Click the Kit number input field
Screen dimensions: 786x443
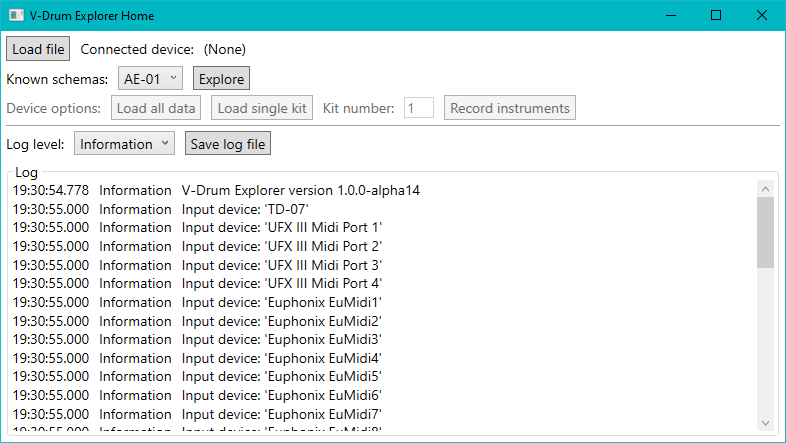(418, 108)
